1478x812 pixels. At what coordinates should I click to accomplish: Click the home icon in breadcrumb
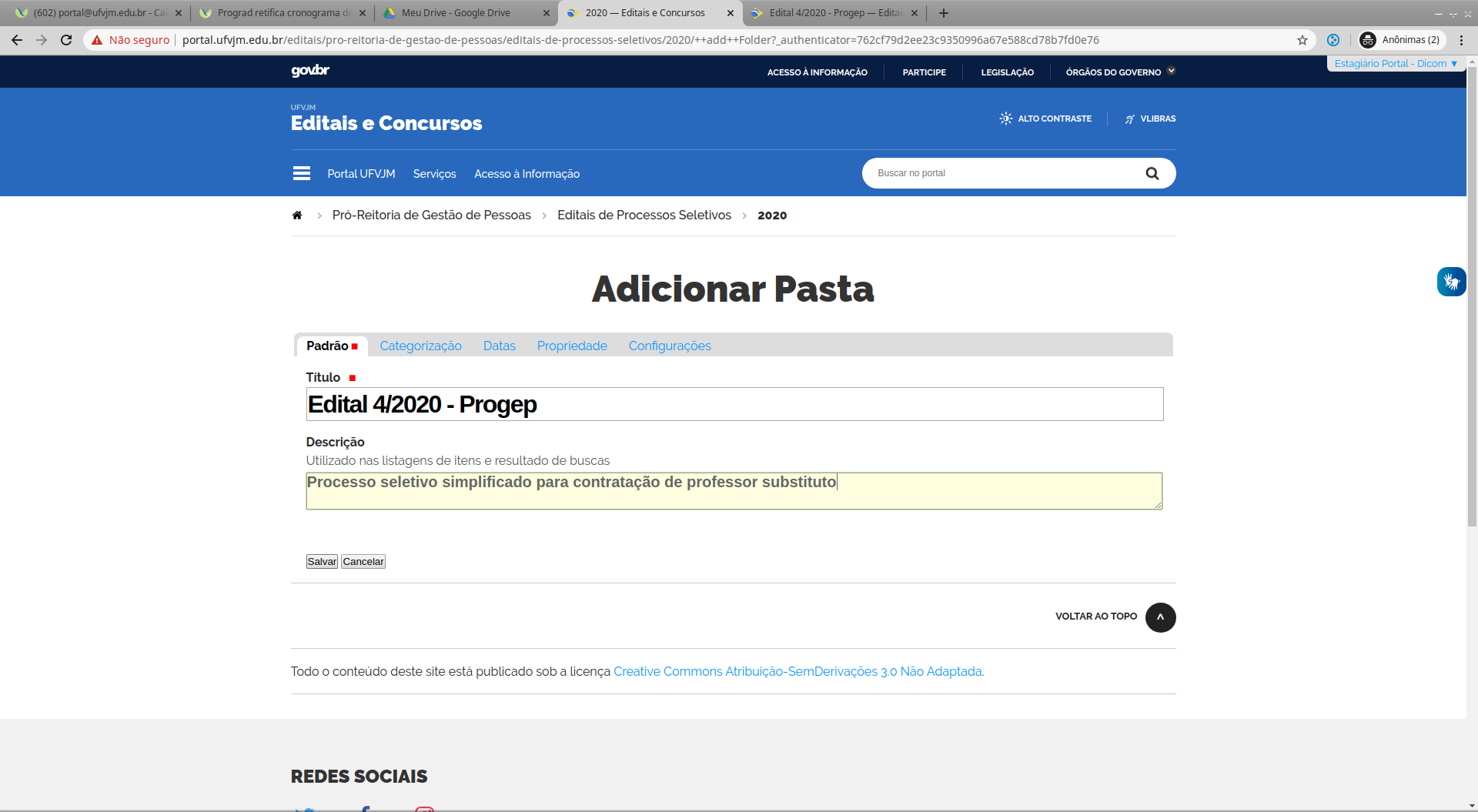pos(297,216)
